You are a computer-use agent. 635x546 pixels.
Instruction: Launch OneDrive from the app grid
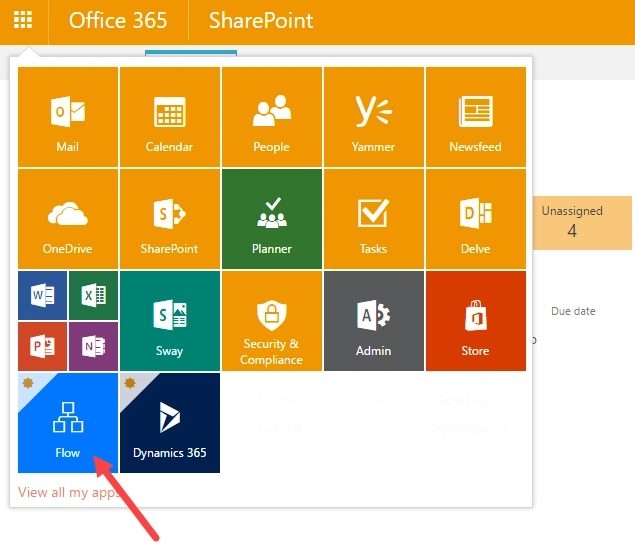68,219
